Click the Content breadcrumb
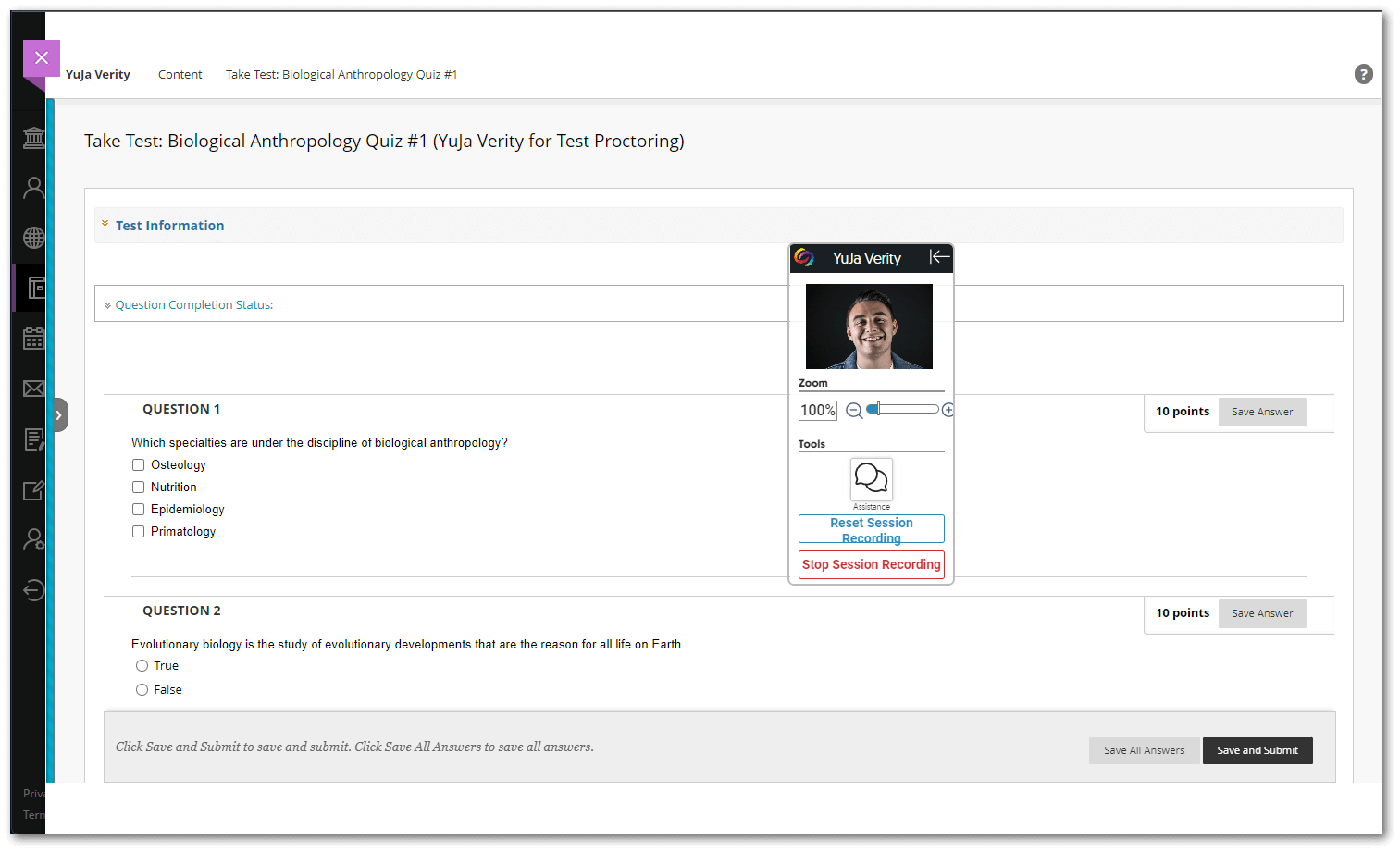This screenshot has height=852, width=1400. 180,75
